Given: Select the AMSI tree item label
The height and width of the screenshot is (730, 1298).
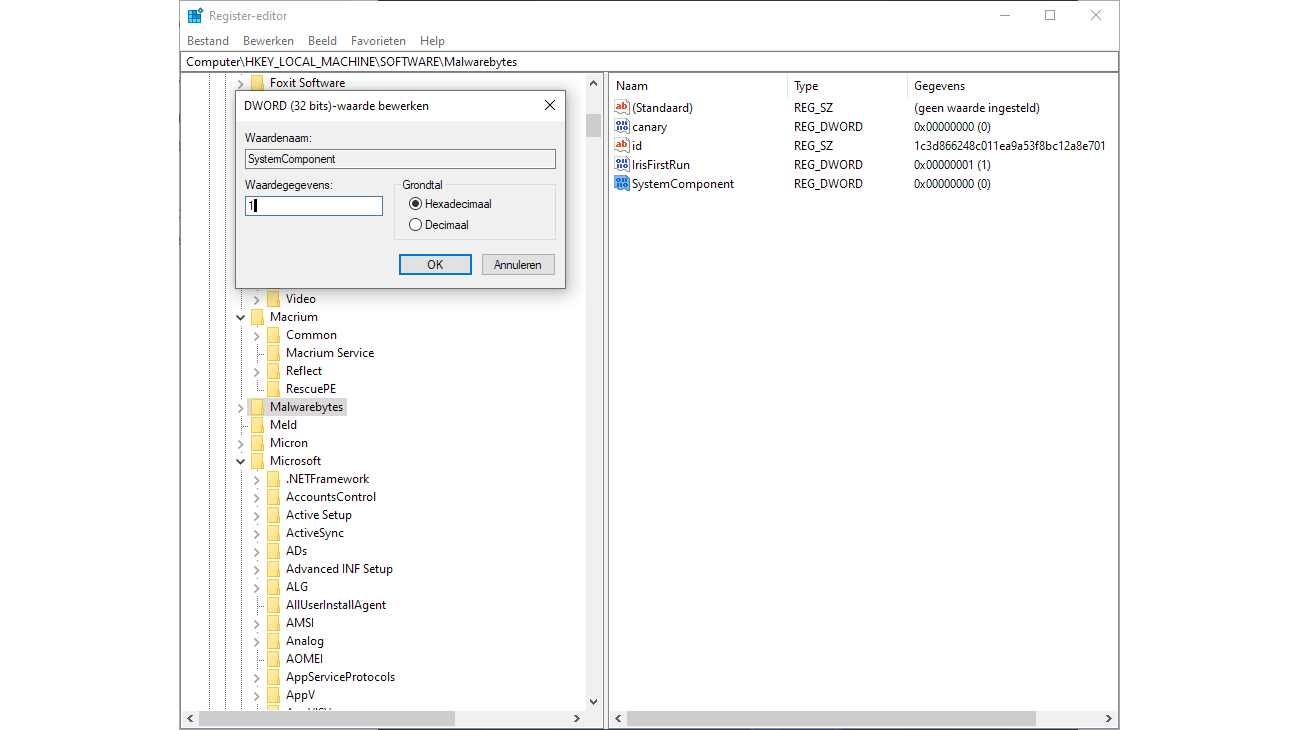Looking at the screenshot, I should tap(300, 623).
